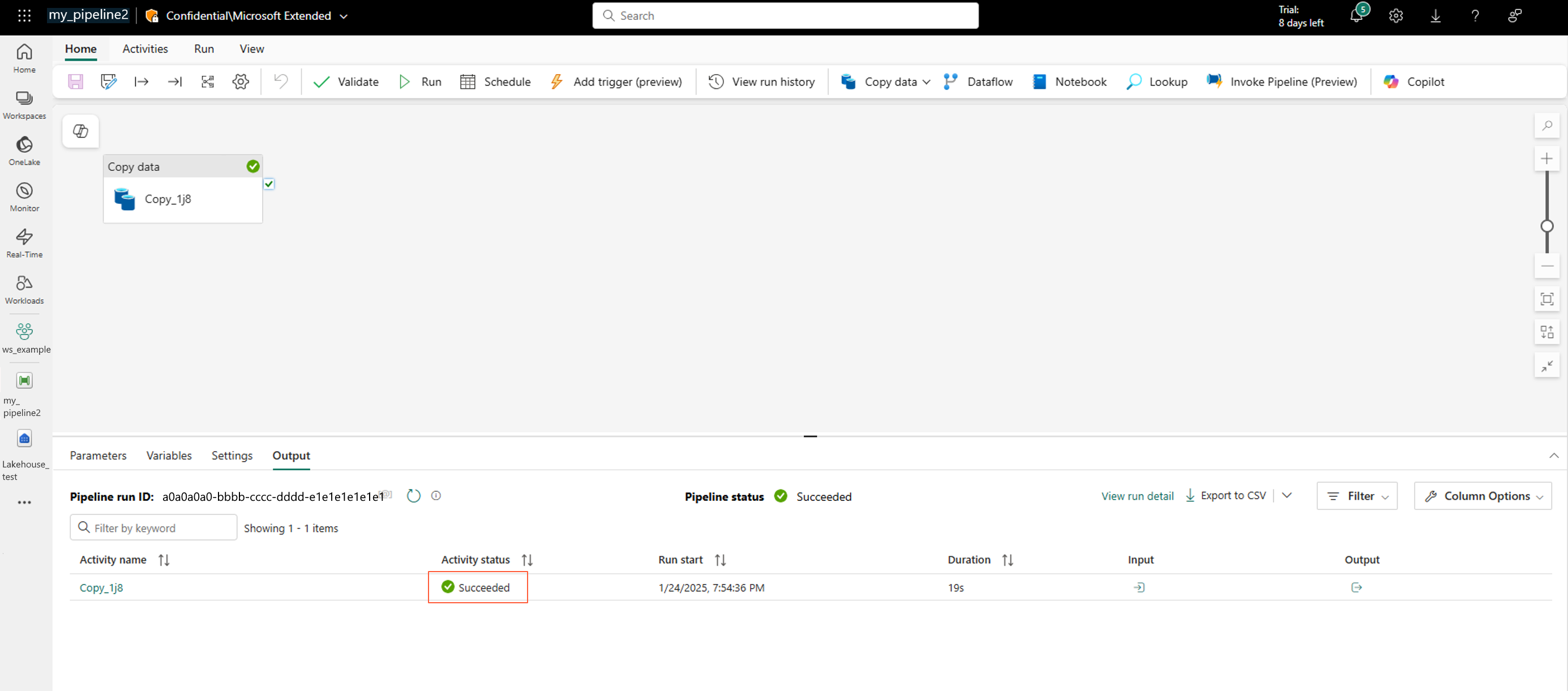The width and height of the screenshot is (1568, 691).
Task: Open View run history
Action: click(761, 81)
